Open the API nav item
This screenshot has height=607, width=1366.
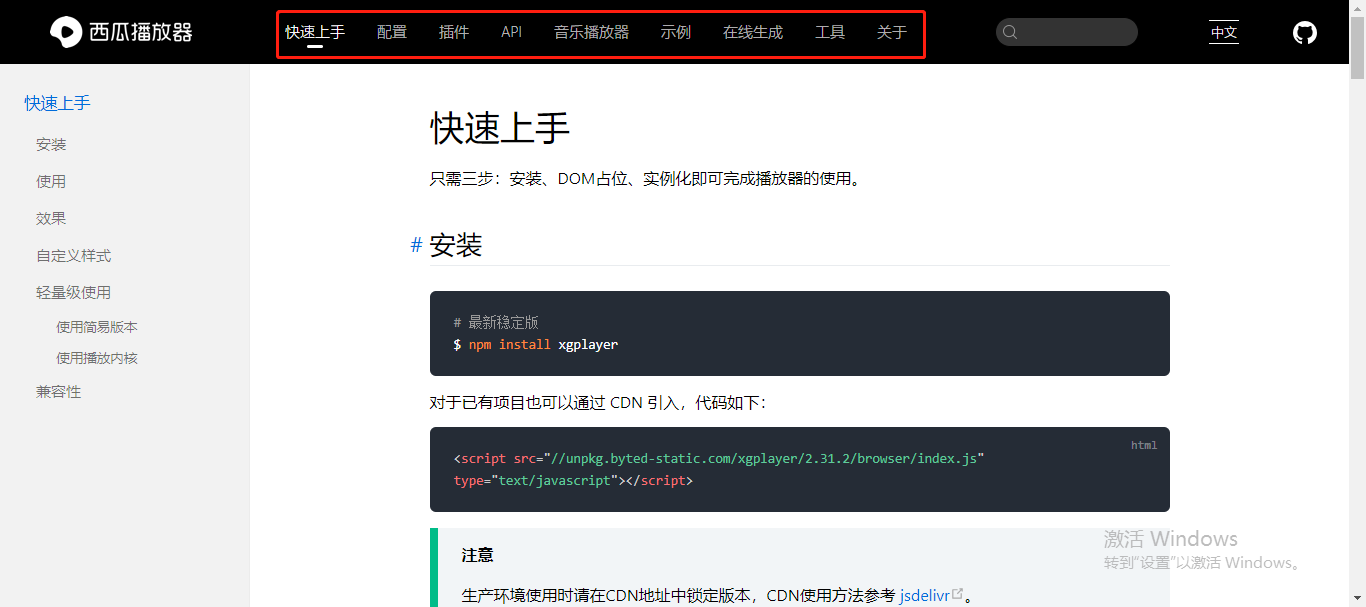tap(511, 32)
